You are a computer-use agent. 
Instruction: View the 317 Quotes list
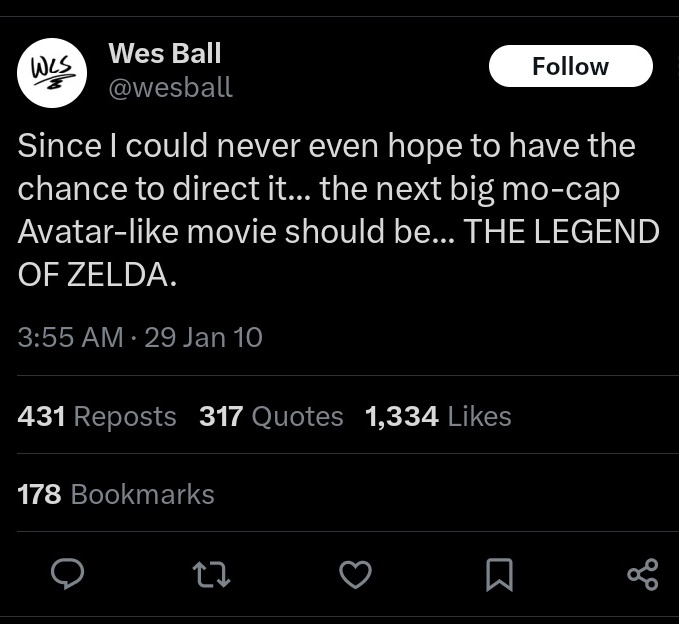click(271, 416)
